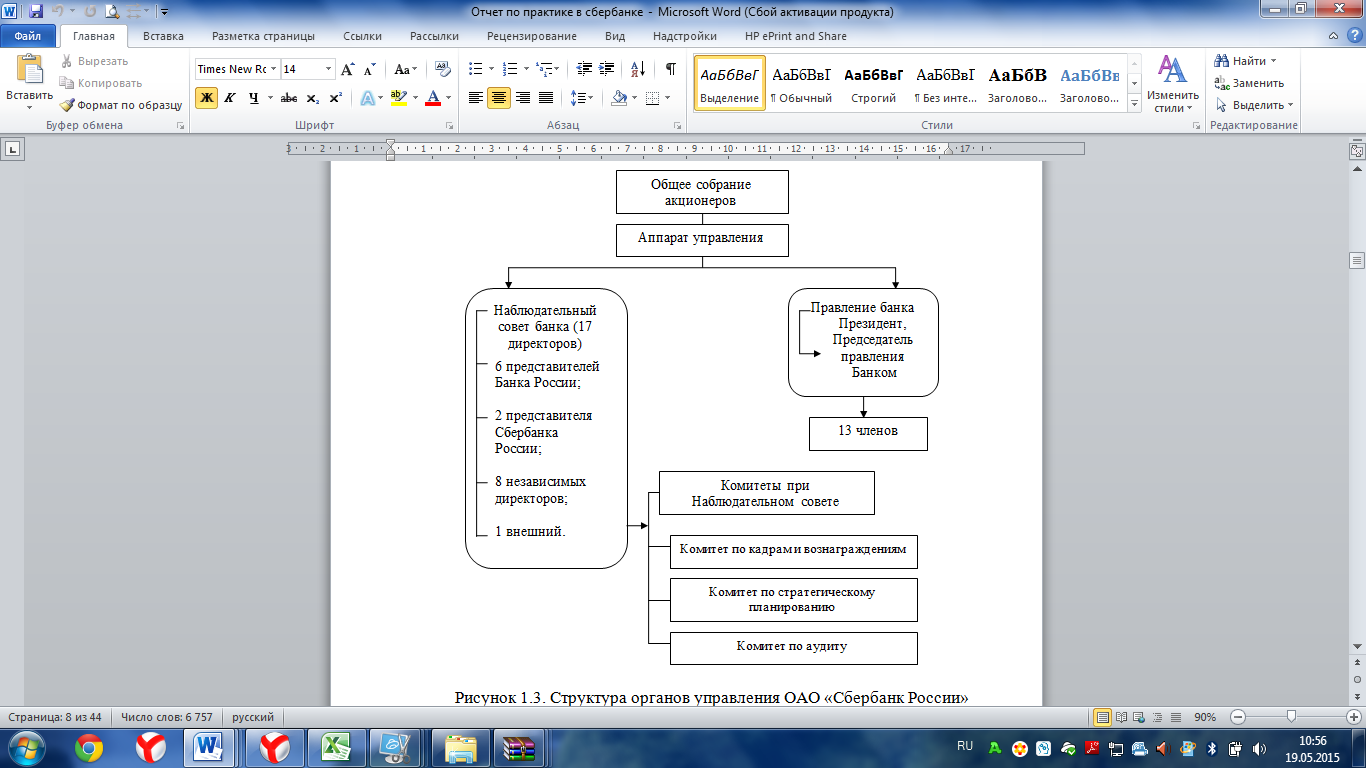This screenshot has width=1366, height=768.
Task: Open Google Chrome from the taskbar
Action: pyautogui.click(x=89, y=747)
